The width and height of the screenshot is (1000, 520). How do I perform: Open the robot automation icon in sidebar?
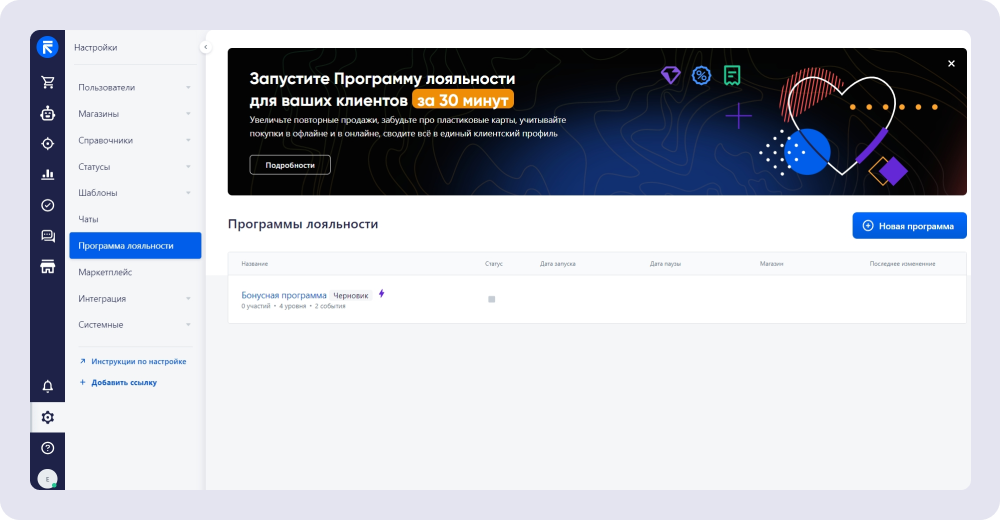pyautogui.click(x=48, y=114)
